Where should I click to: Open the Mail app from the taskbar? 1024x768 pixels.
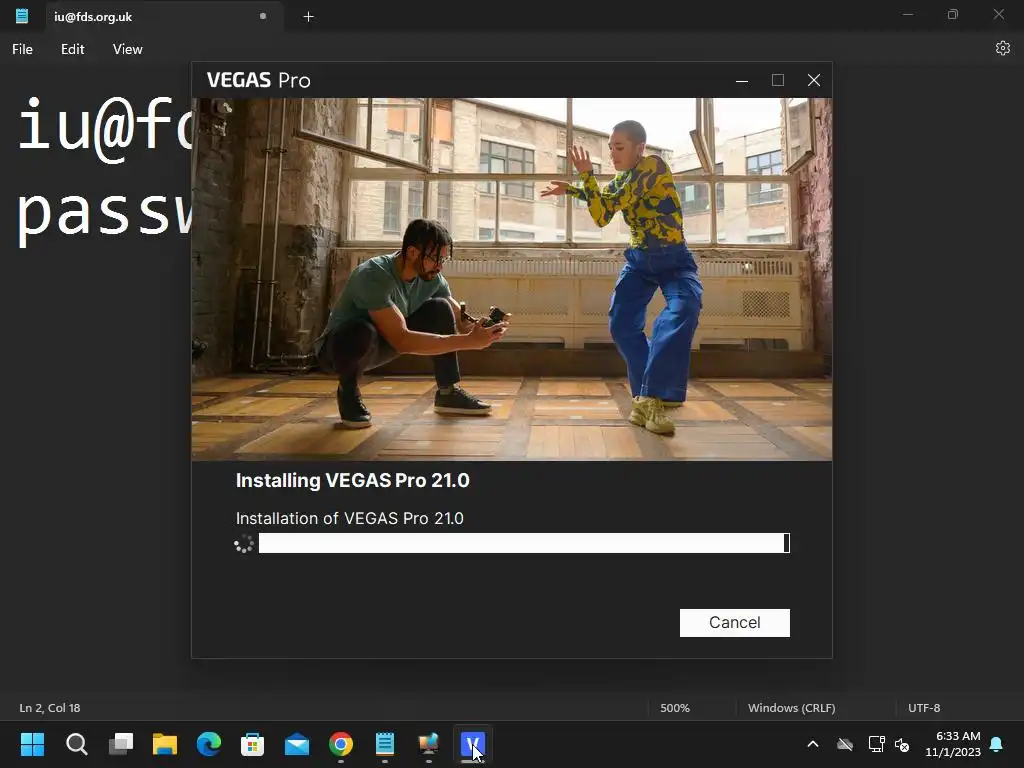point(297,744)
